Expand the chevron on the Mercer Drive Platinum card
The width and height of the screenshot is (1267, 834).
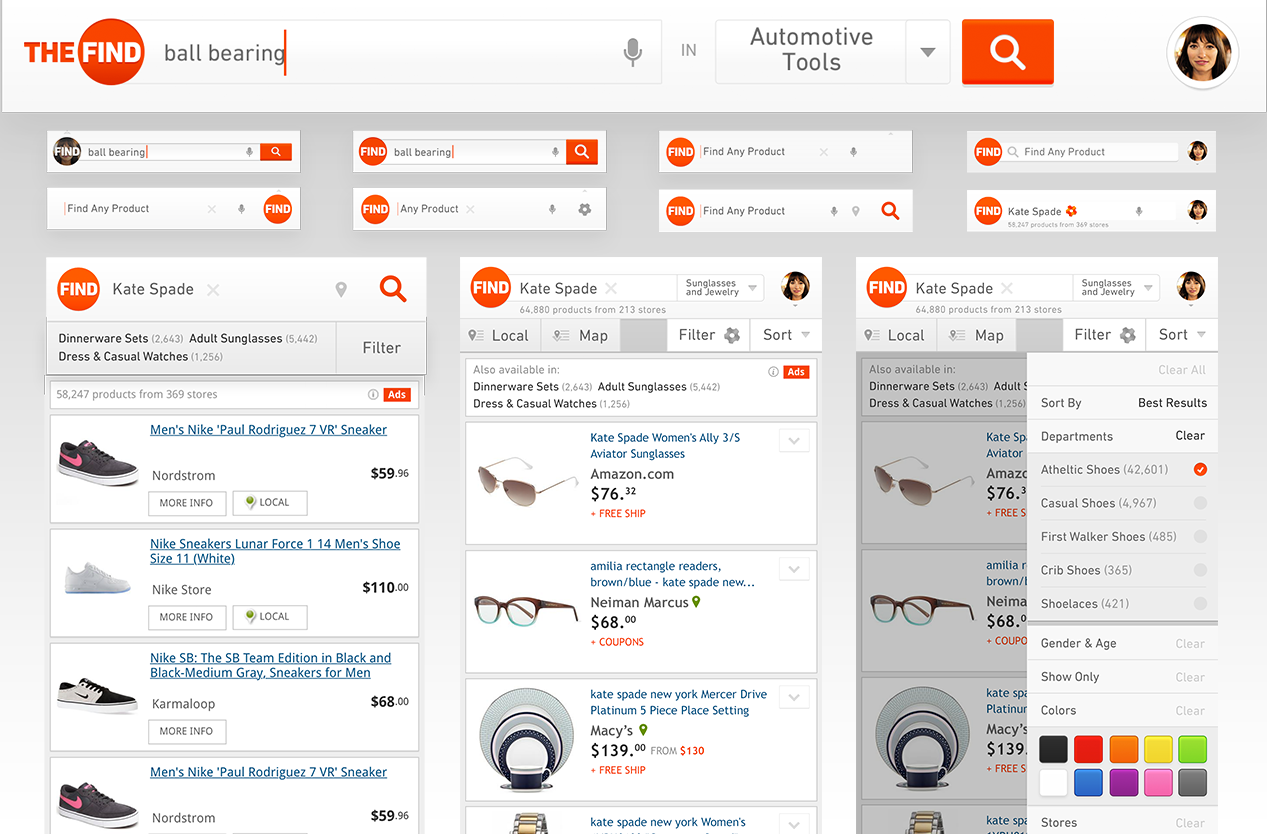tap(794, 697)
